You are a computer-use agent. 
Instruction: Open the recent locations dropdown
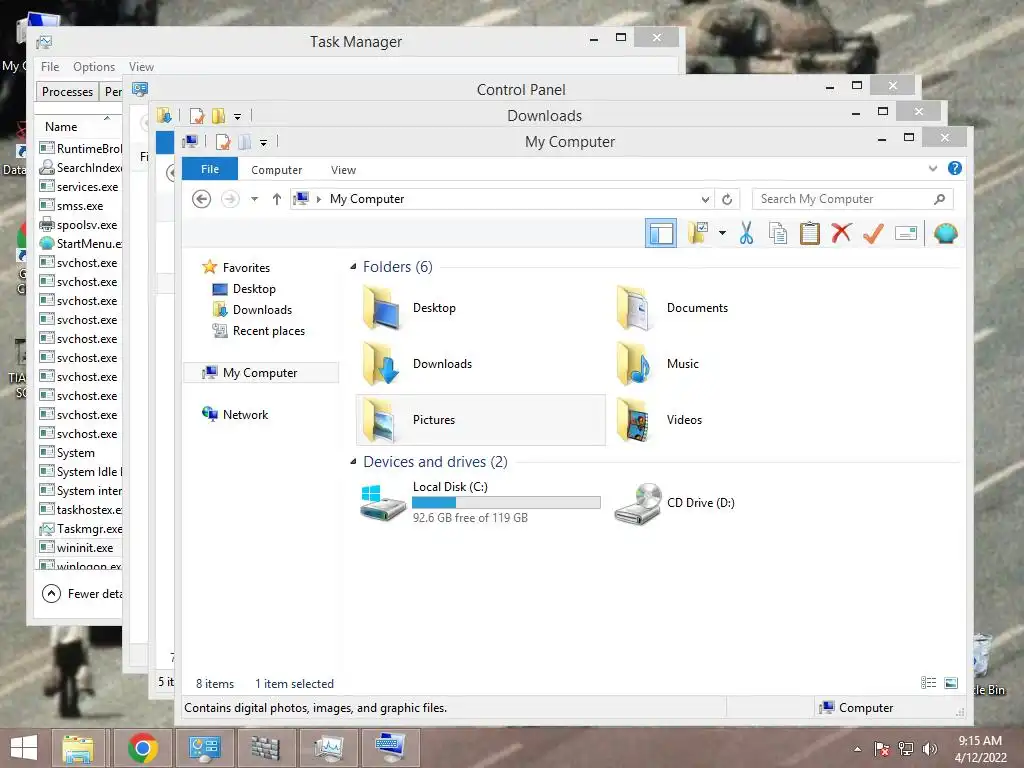point(255,199)
